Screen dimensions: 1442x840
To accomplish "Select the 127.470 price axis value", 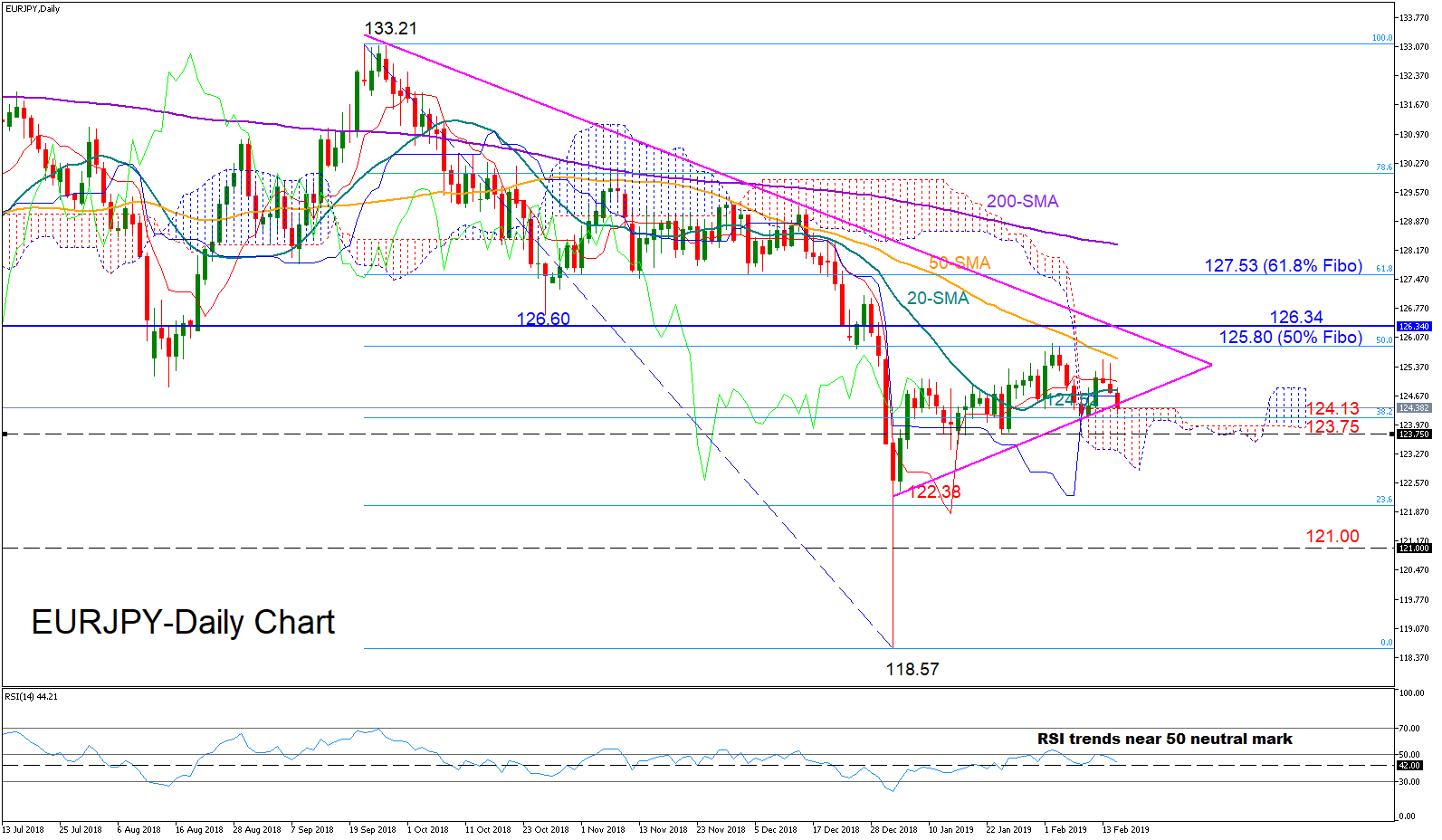I will coord(1414,280).
